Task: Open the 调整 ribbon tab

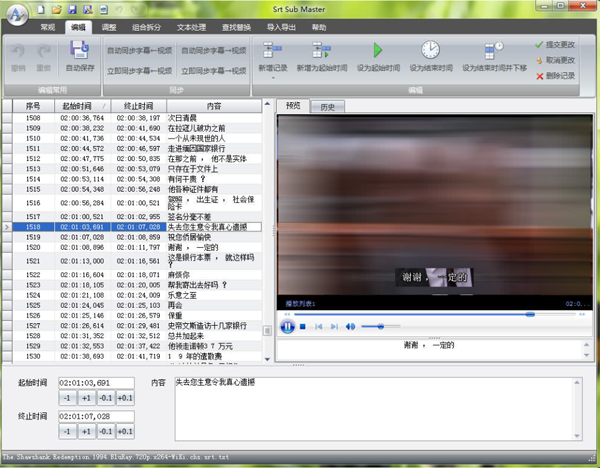Action: (109, 28)
